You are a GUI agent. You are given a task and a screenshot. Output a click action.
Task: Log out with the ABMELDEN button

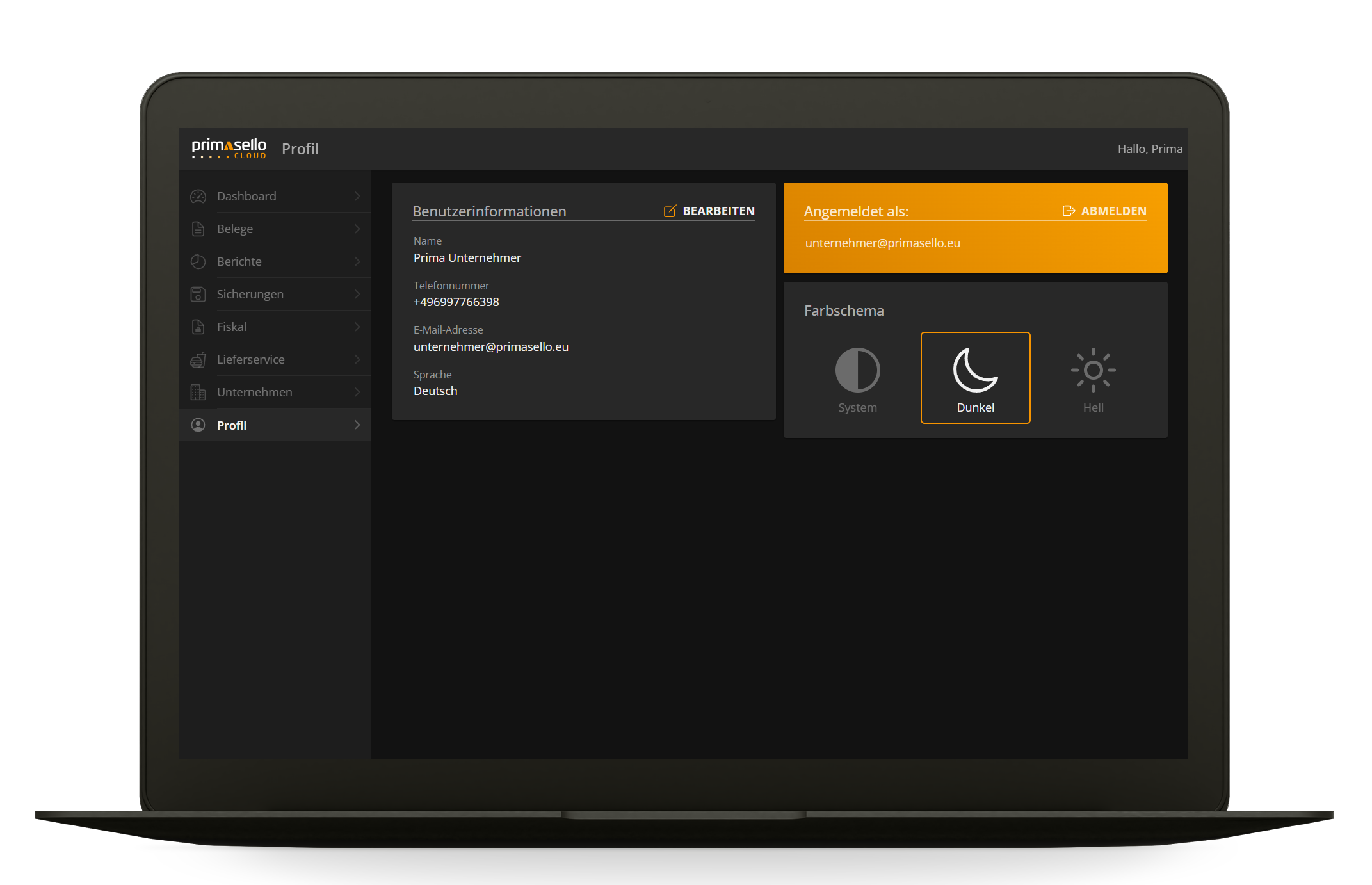1104,211
